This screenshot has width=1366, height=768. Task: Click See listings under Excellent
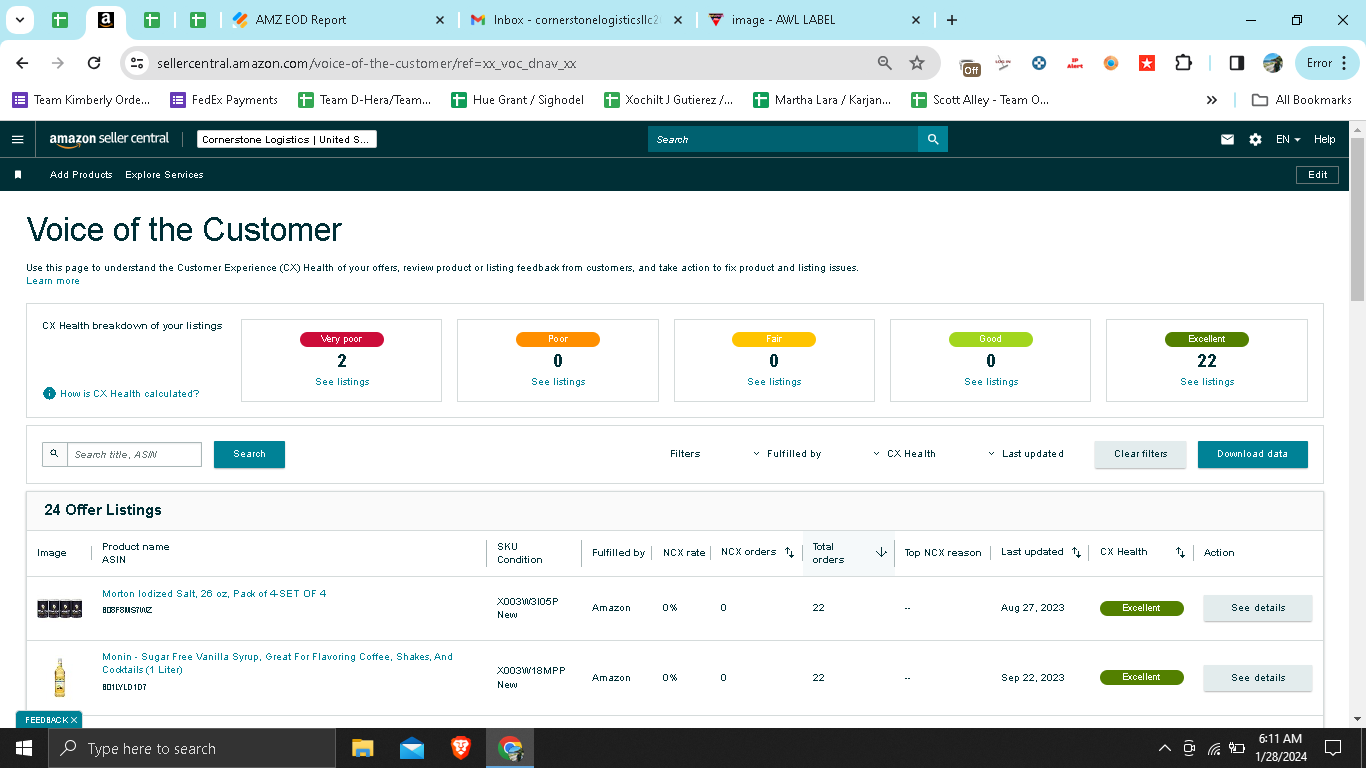click(1207, 382)
